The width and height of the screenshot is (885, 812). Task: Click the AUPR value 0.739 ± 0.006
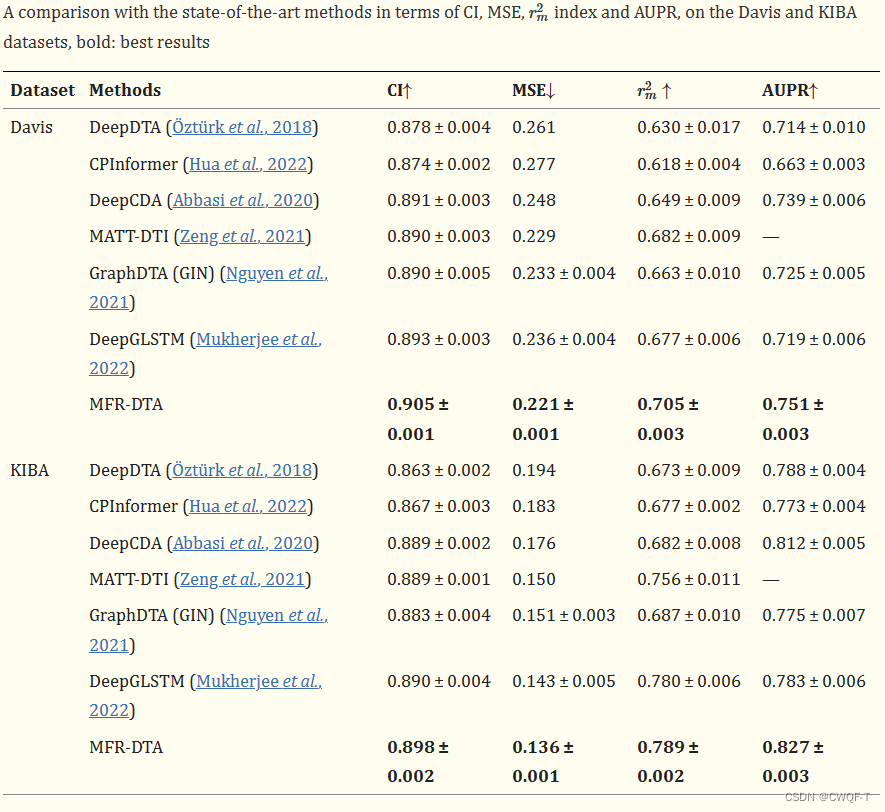(x=814, y=200)
